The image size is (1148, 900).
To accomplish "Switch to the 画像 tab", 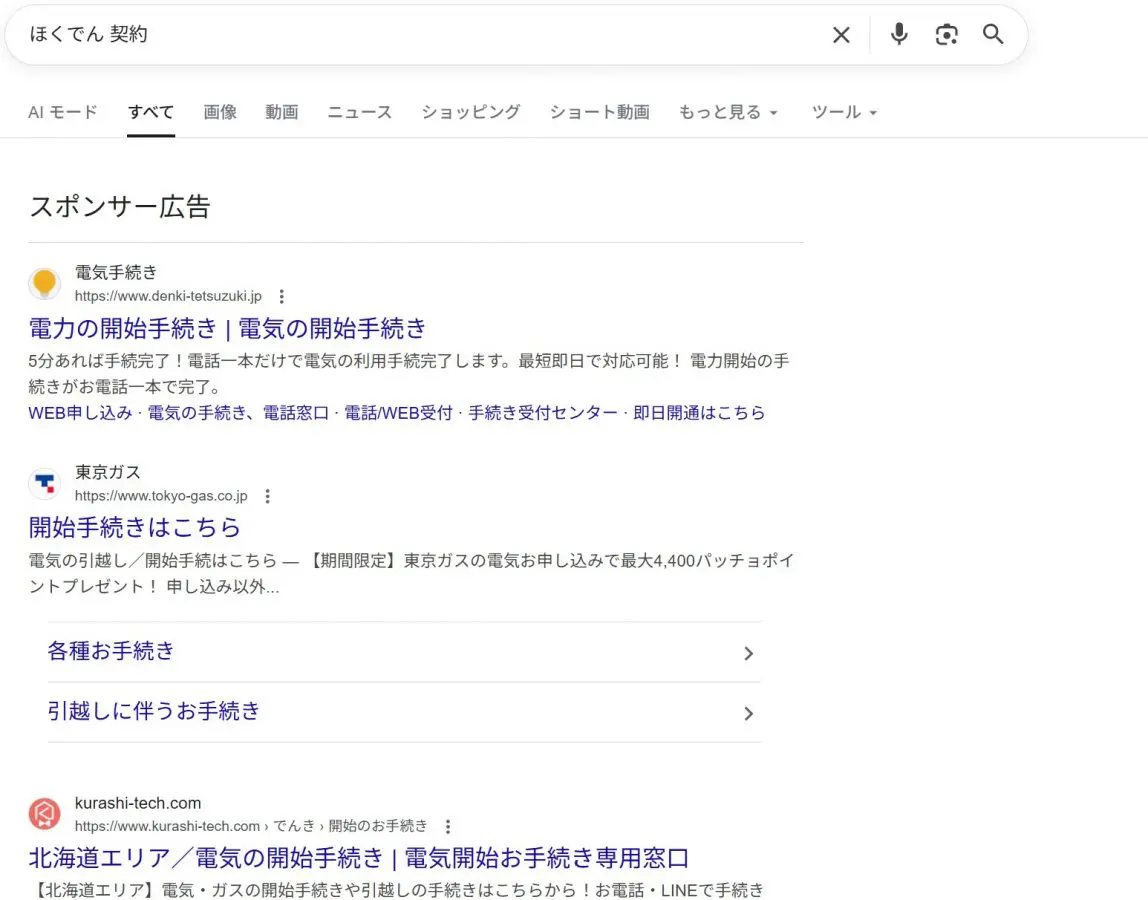I will [x=220, y=112].
